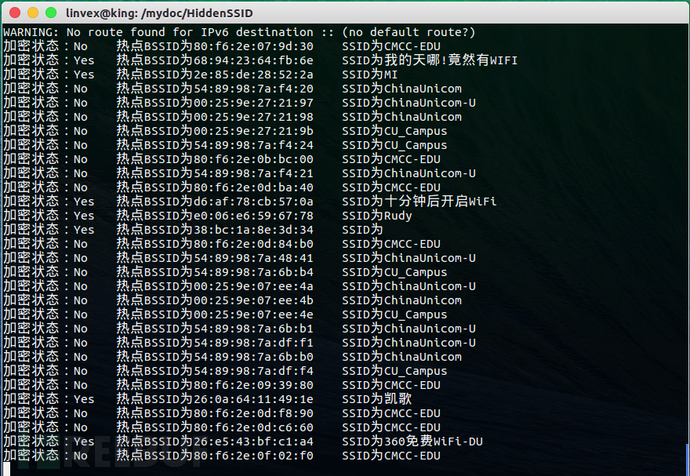
Task: Select BSSID 54:89:98:7a:48:41
Action: point(253,258)
